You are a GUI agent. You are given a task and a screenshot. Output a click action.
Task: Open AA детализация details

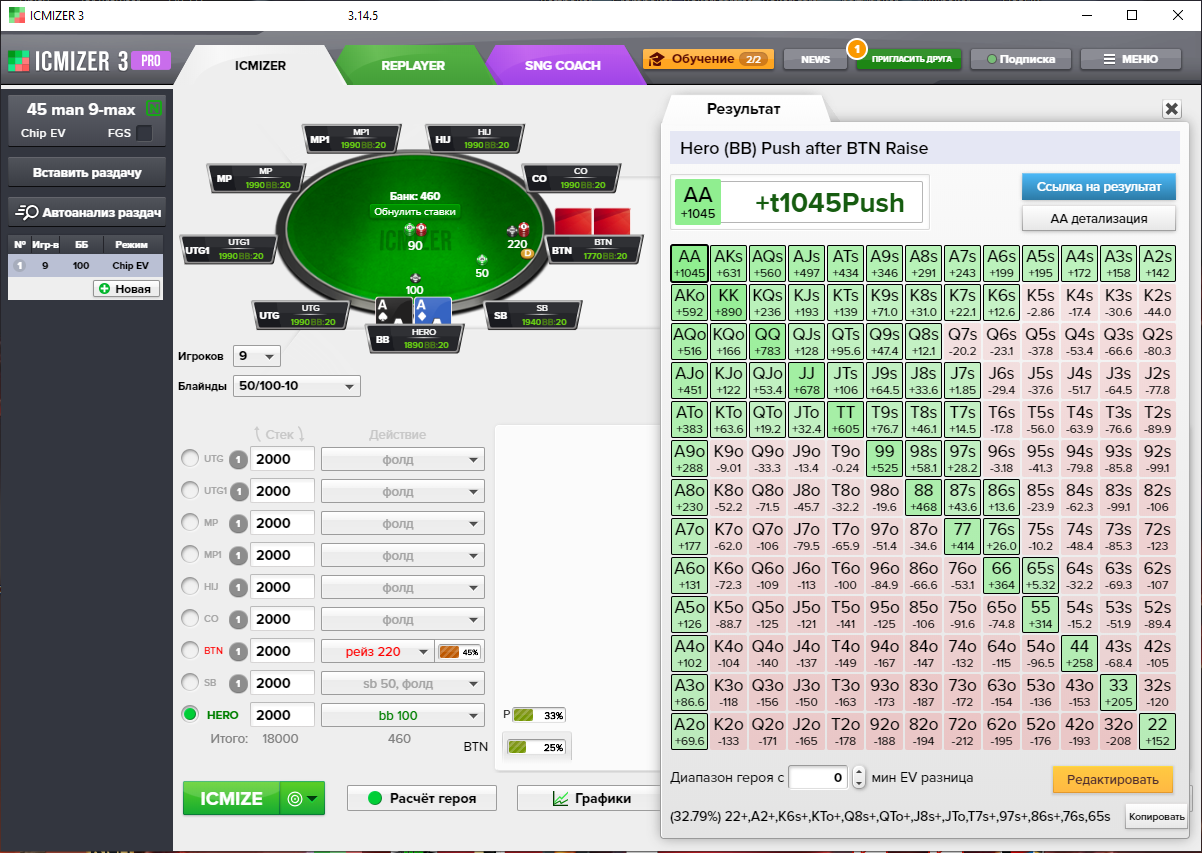pos(1098,218)
